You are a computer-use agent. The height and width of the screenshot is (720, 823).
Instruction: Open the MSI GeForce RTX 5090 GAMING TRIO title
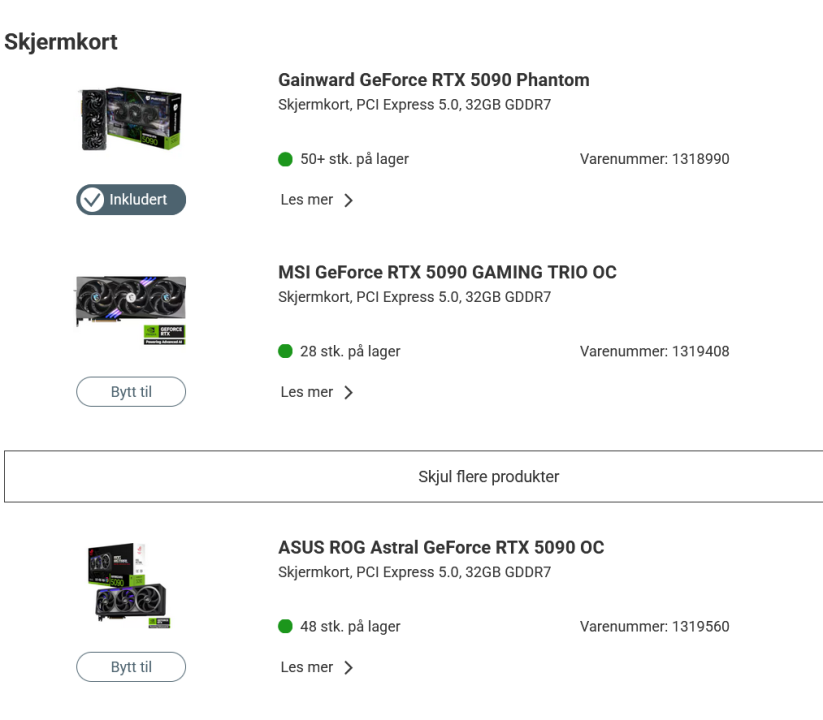click(x=447, y=273)
